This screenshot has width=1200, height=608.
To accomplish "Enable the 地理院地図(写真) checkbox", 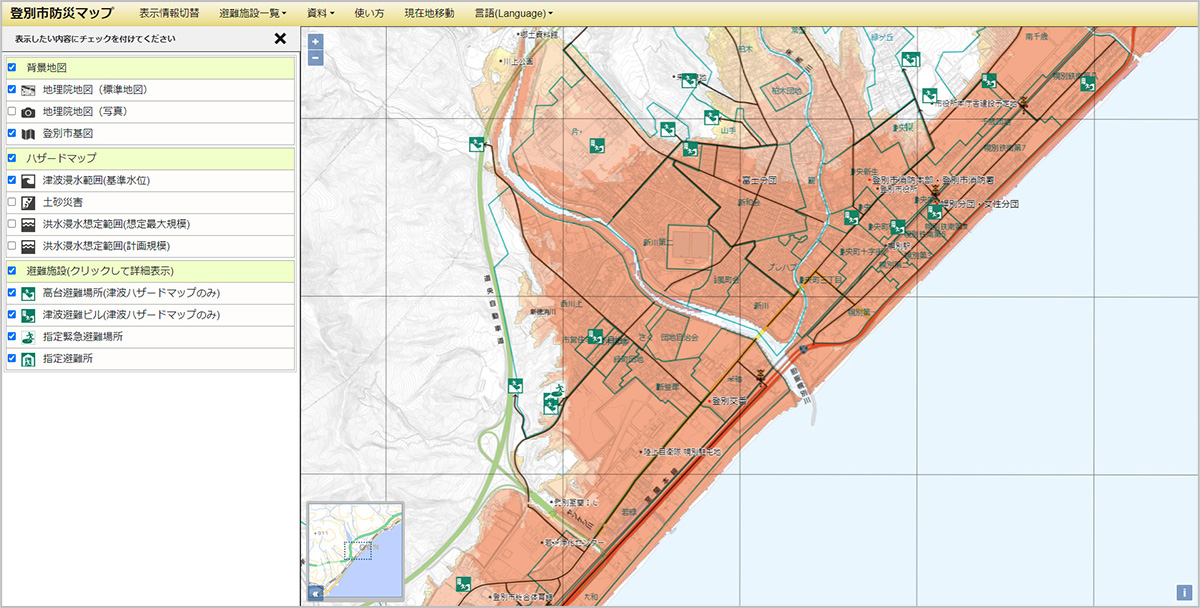I will (x=12, y=111).
